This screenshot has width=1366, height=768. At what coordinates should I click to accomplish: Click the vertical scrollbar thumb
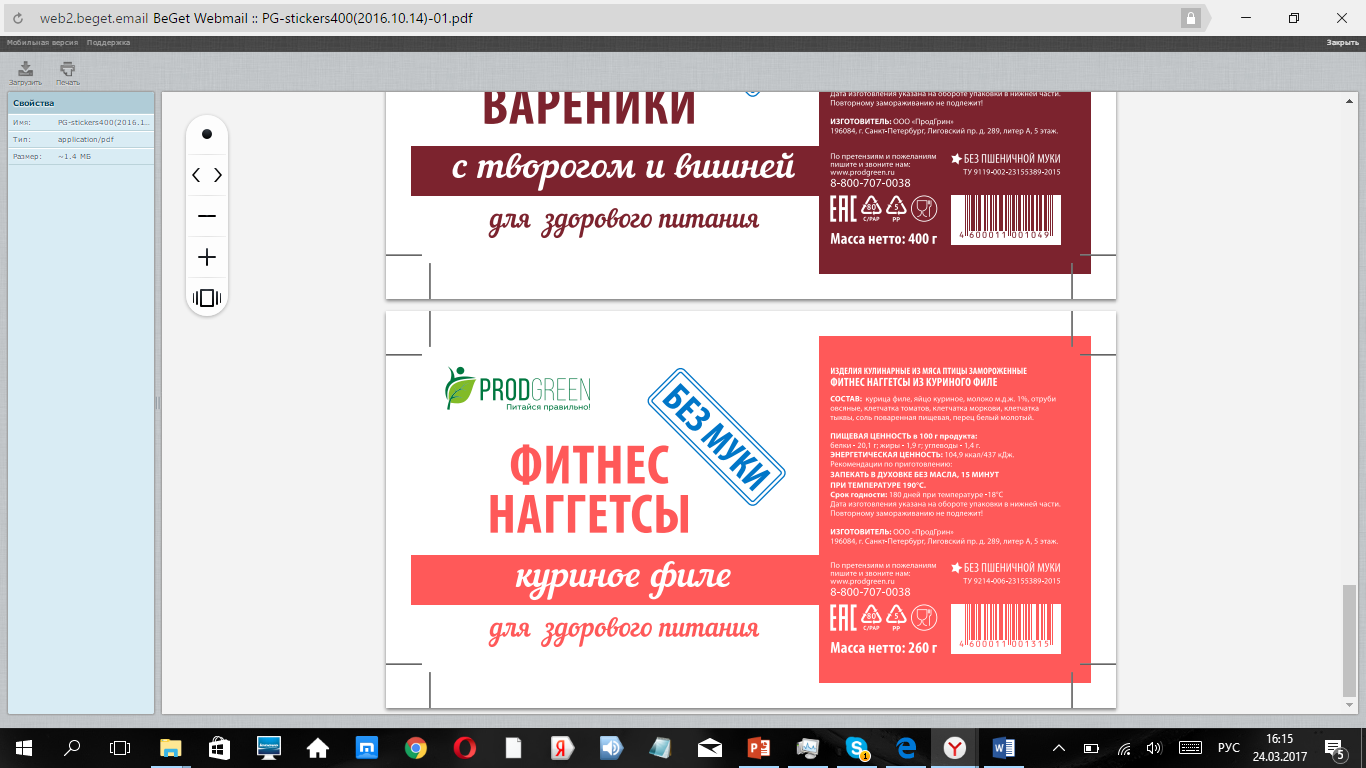[x=1349, y=640]
